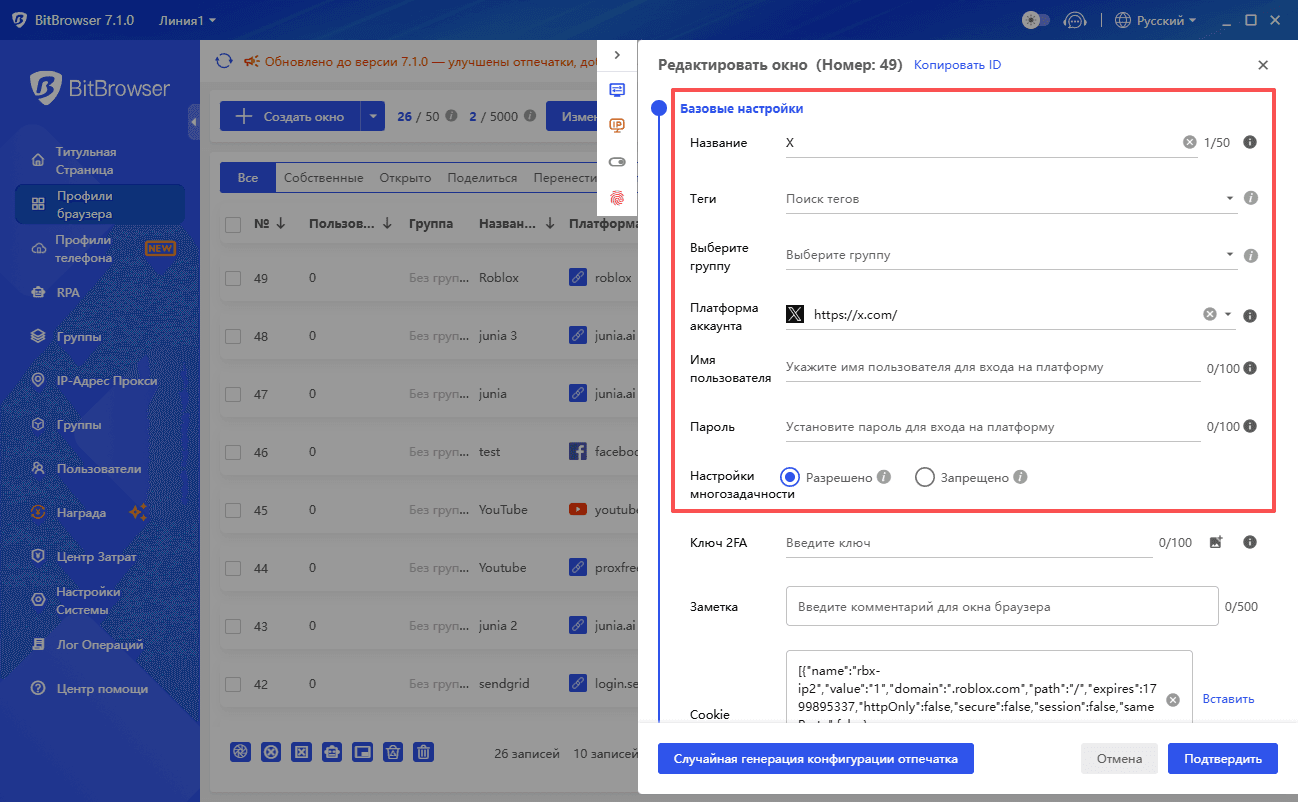Select the Запрещено radio button
This screenshot has height=802, width=1298.
pos(925,477)
